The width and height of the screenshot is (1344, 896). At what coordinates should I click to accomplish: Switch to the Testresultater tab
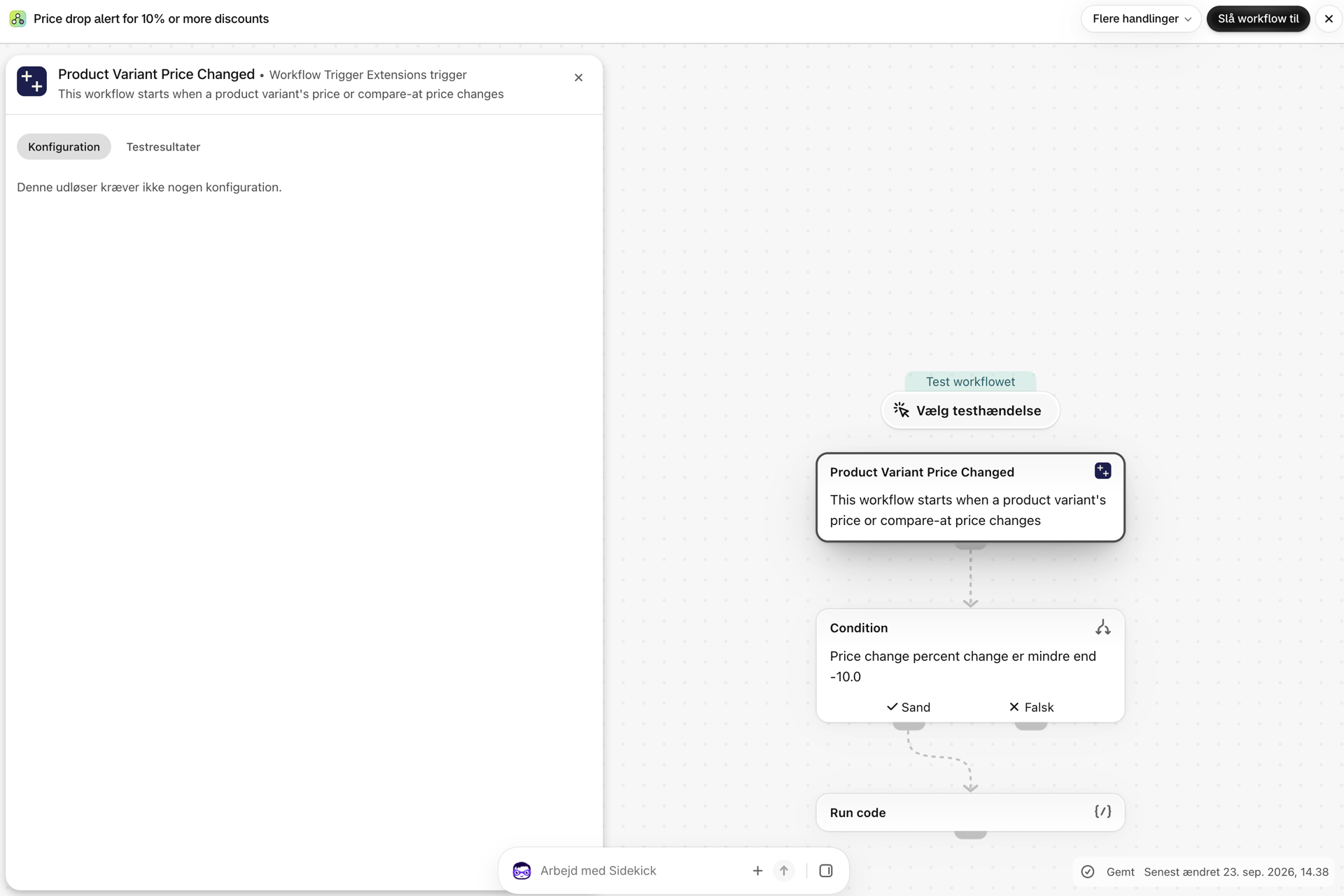point(163,147)
